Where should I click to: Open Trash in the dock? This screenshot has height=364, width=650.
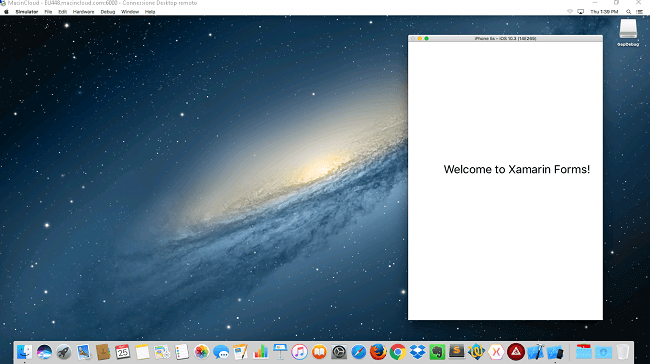(623, 352)
